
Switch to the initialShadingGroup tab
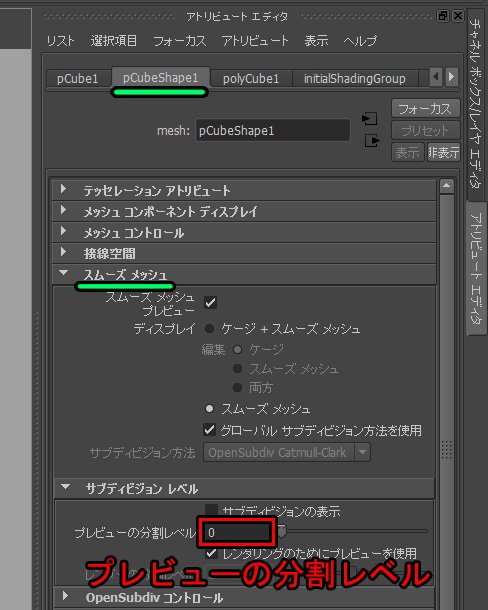355,78
